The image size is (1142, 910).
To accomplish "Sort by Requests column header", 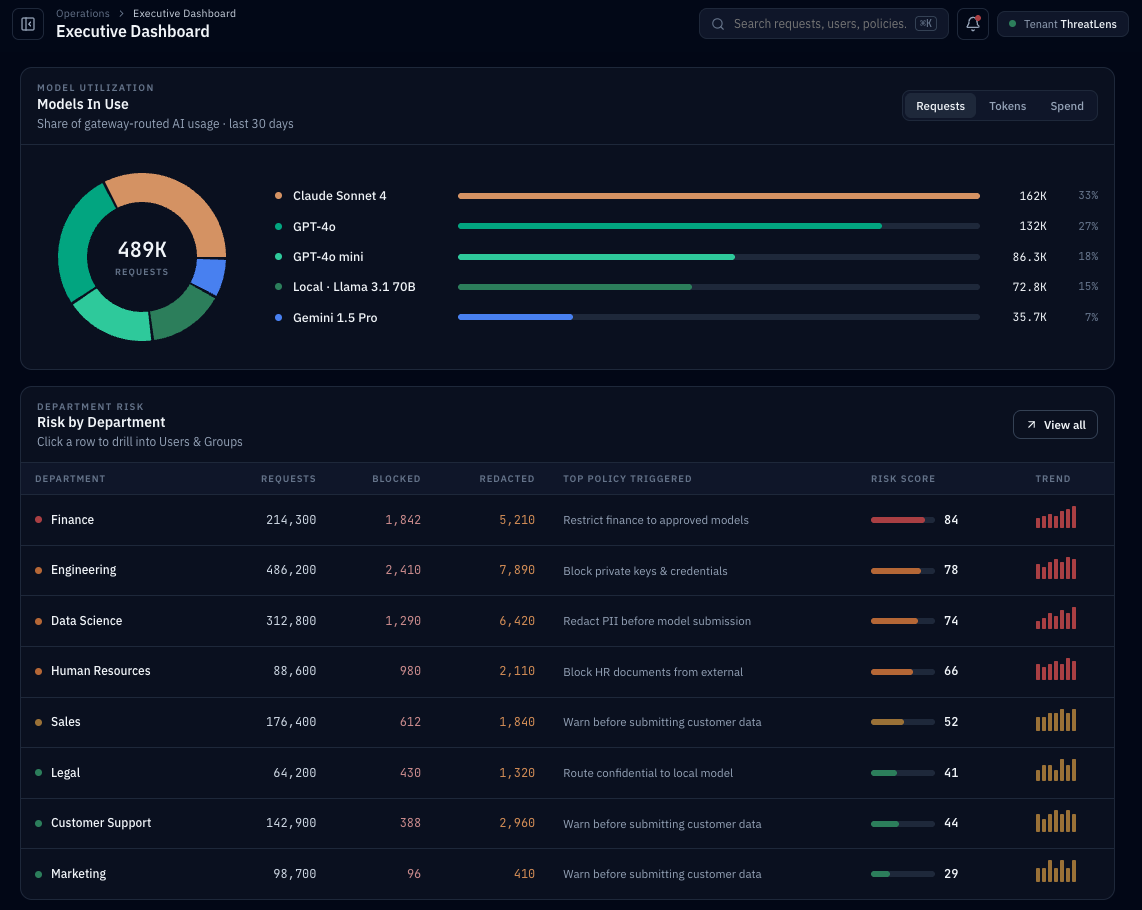I will click(x=288, y=479).
